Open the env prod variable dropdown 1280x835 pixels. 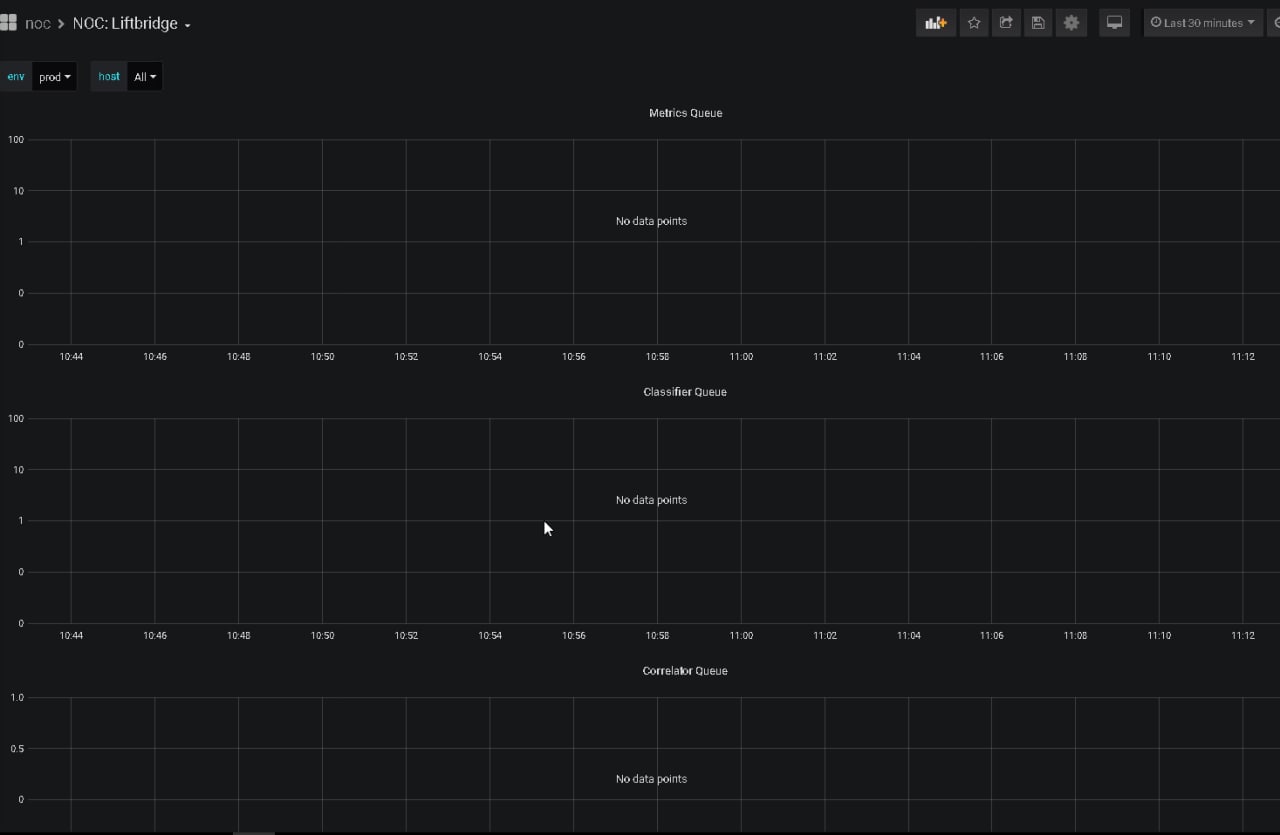click(54, 77)
